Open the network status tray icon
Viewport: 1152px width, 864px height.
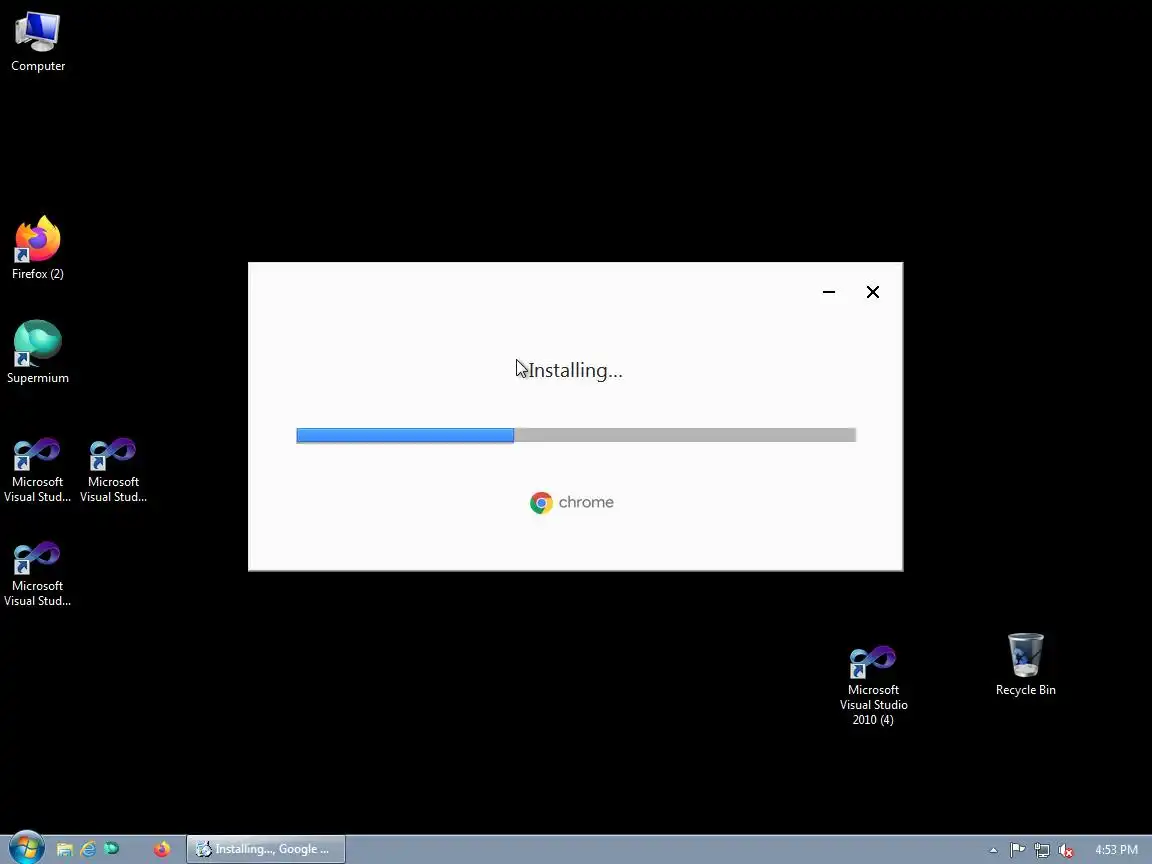[x=1042, y=850]
